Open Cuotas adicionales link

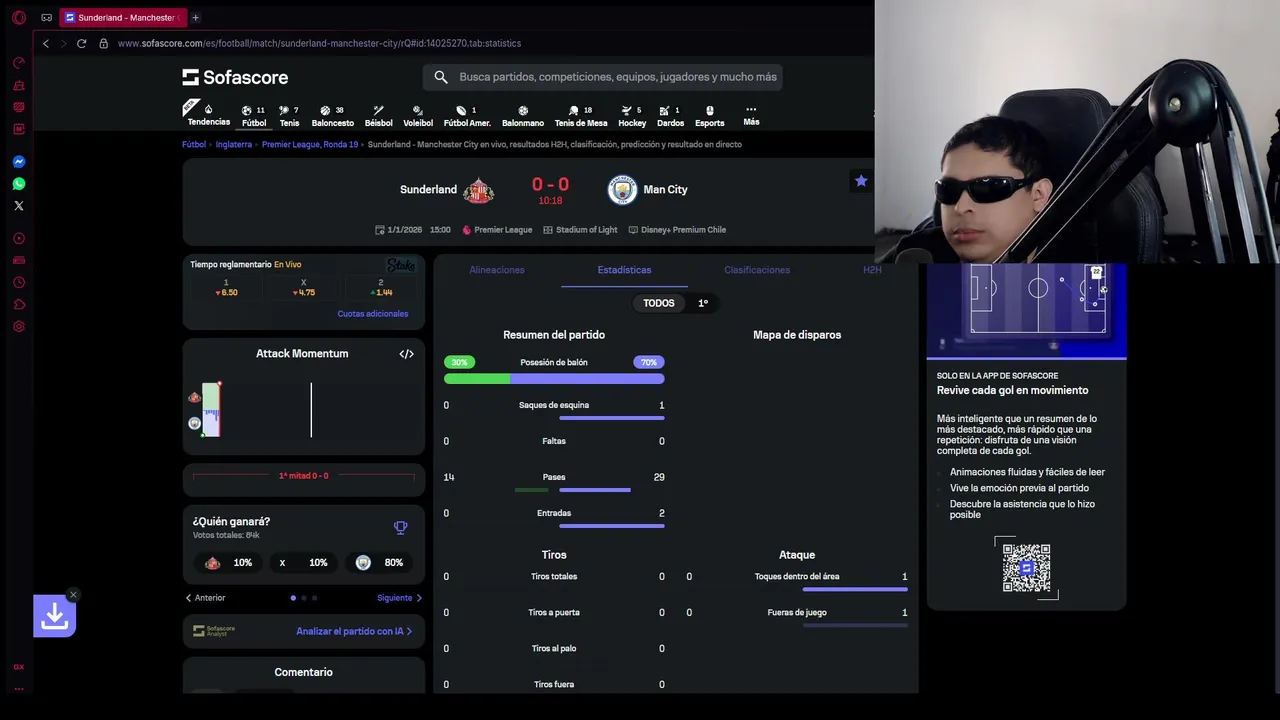click(x=373, y=314)
